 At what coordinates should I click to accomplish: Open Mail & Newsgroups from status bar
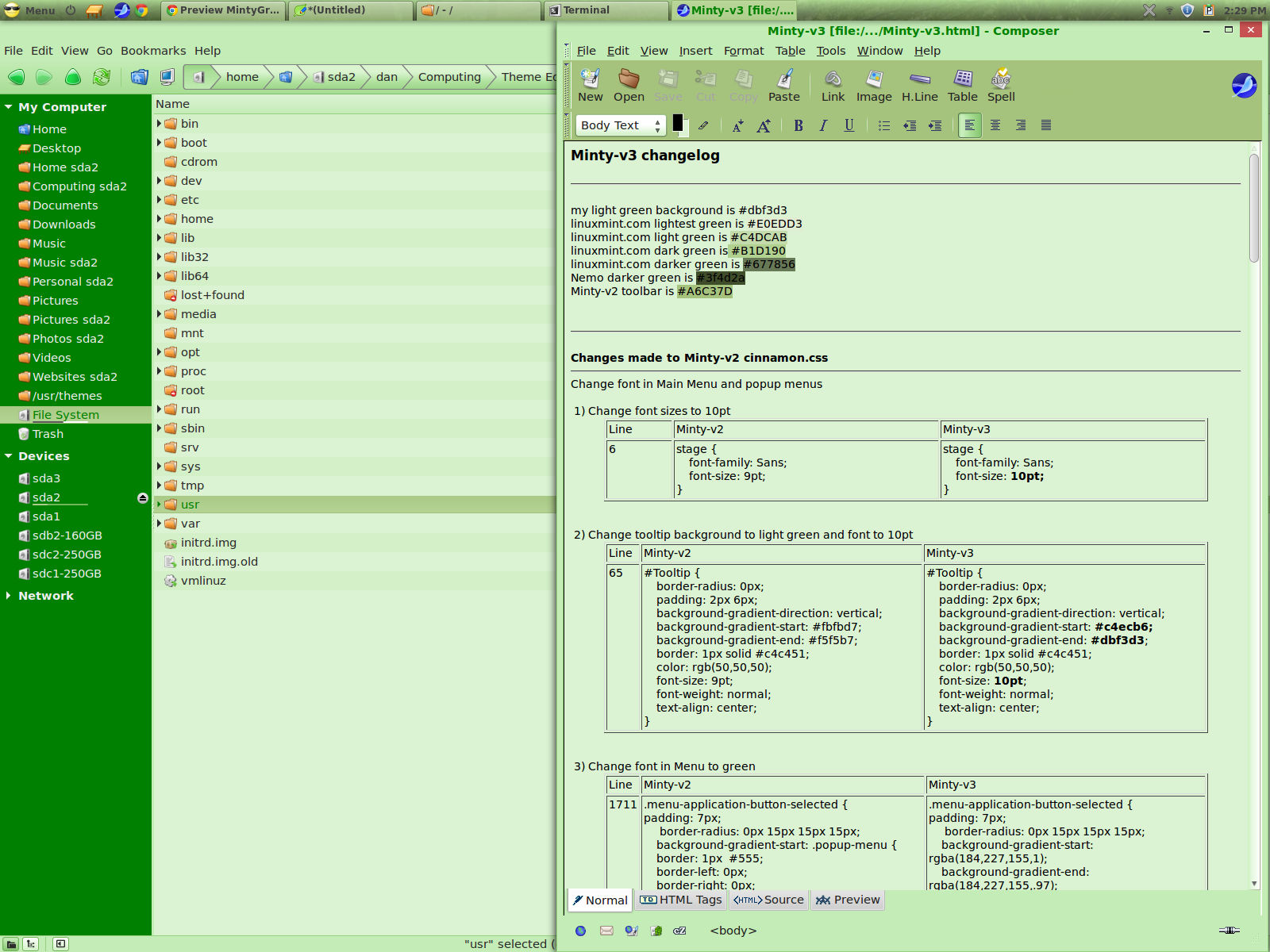pos(606,931)
